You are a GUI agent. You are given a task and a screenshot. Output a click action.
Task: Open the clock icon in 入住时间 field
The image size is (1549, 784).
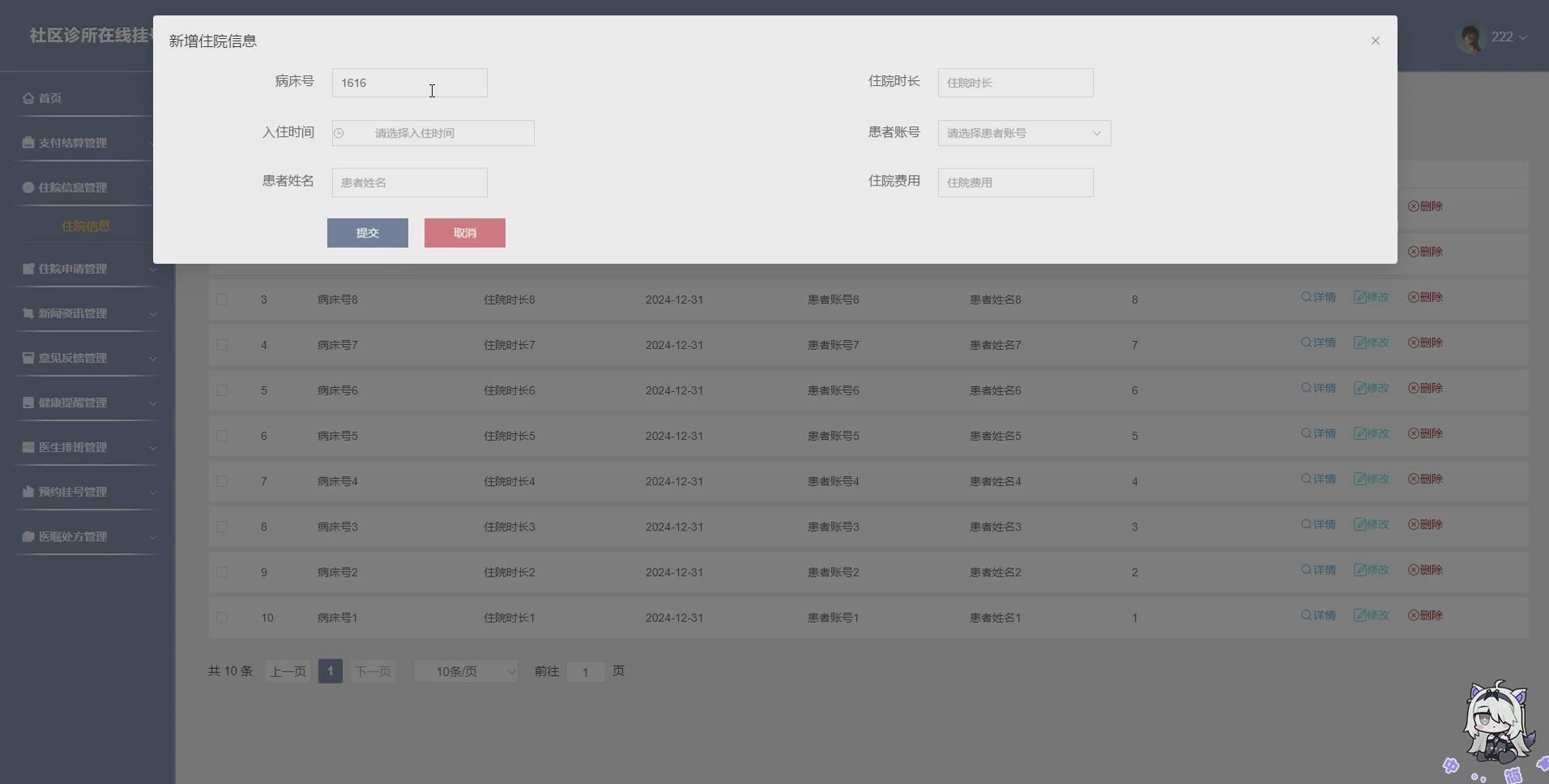pyautogui.click(x=339, y=133)
